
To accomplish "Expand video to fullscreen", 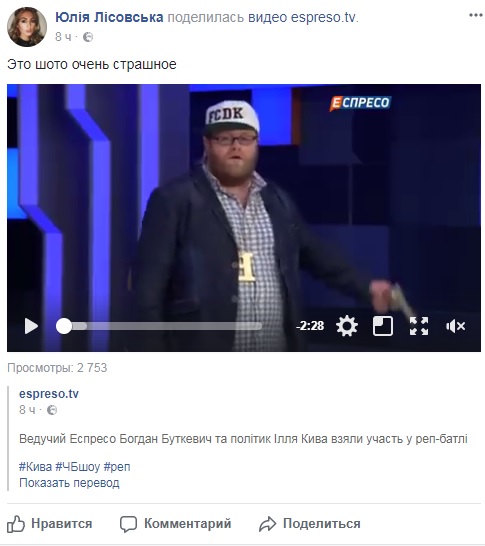I will point(419,326).
